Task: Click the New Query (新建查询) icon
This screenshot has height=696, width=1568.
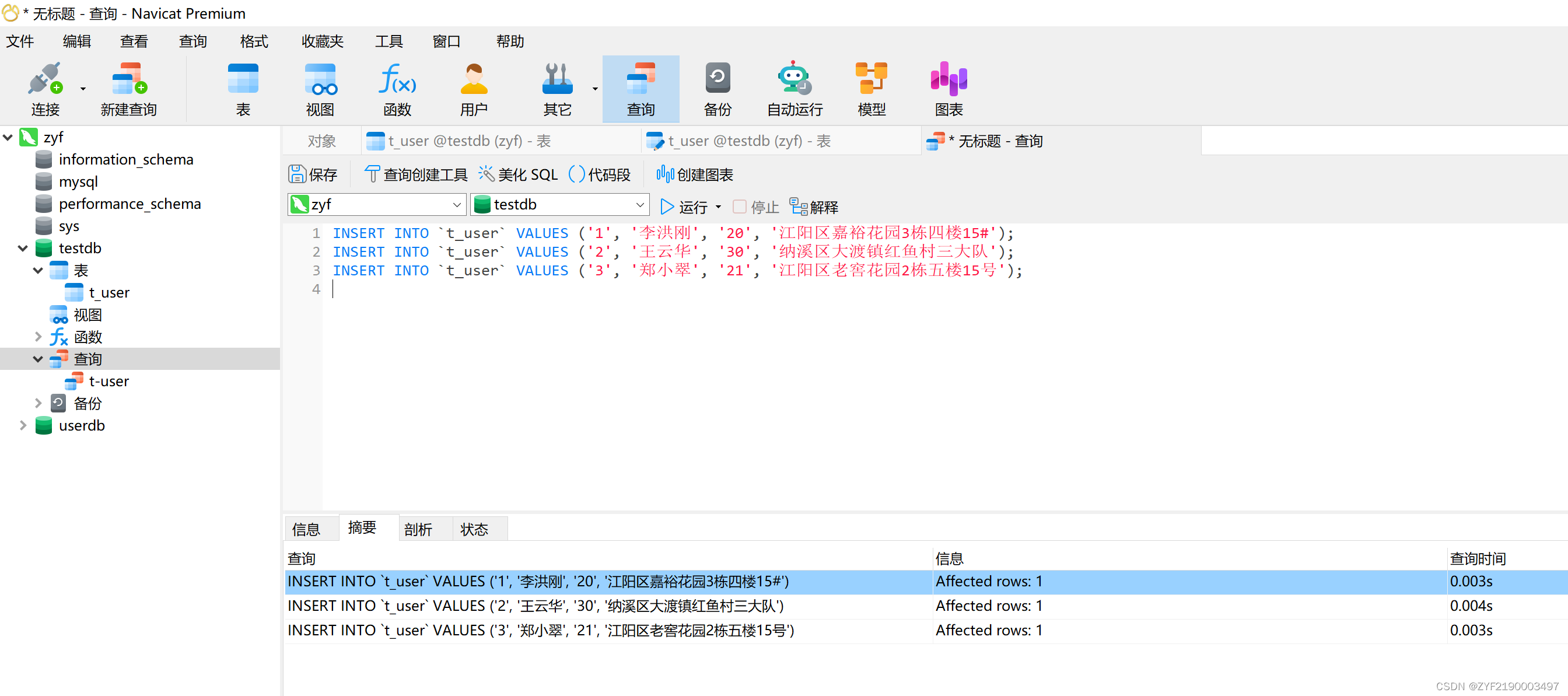Action: pos(128,80)
